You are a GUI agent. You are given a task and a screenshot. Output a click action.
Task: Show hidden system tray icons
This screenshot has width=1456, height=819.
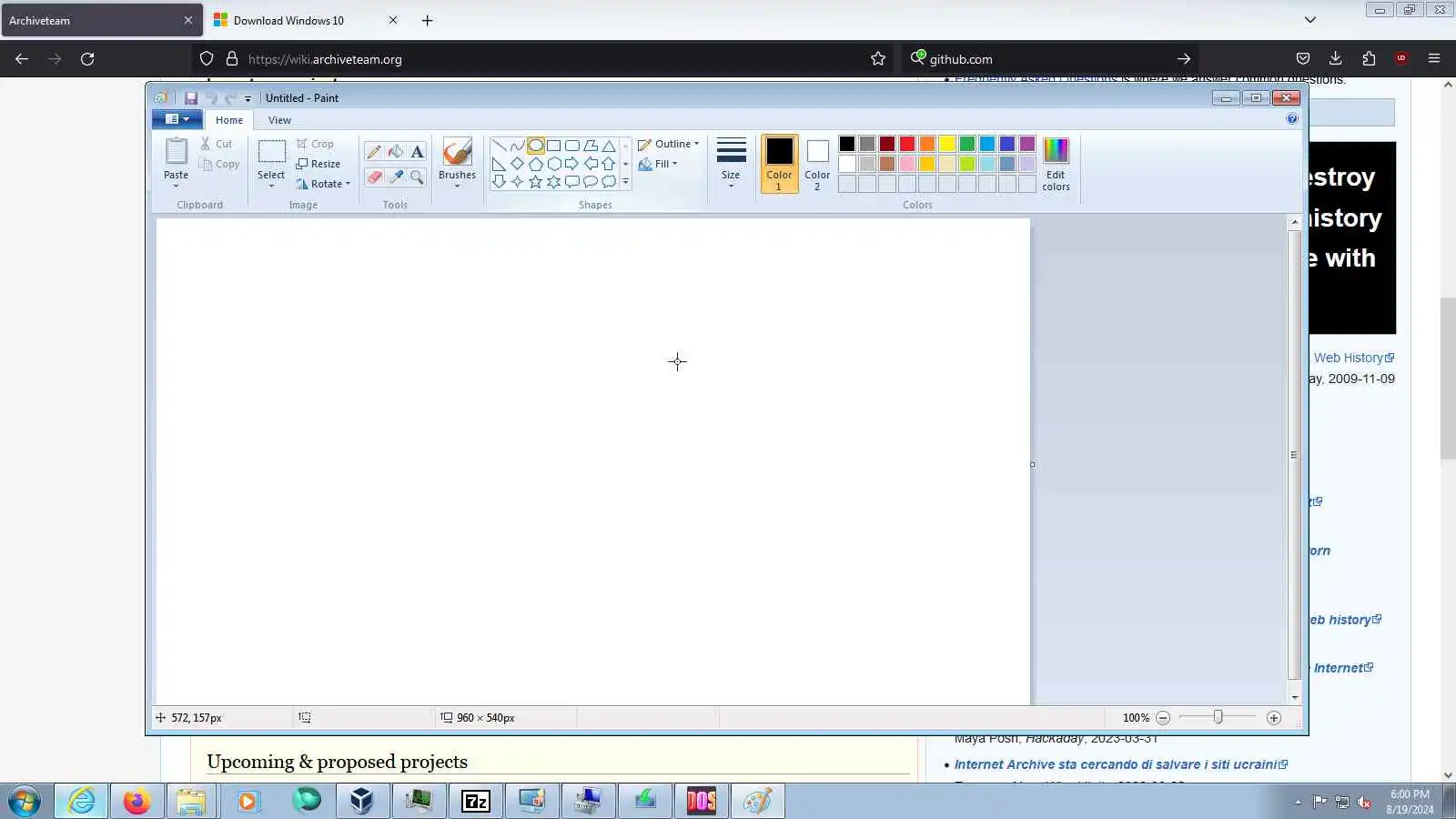[x=1298, y=802]
